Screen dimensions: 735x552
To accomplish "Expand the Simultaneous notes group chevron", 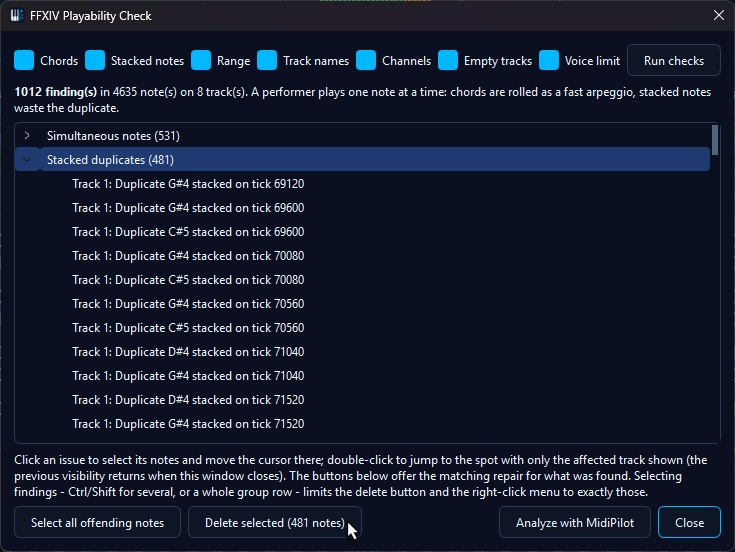I will pyautogui.click(x=27, y=136).
